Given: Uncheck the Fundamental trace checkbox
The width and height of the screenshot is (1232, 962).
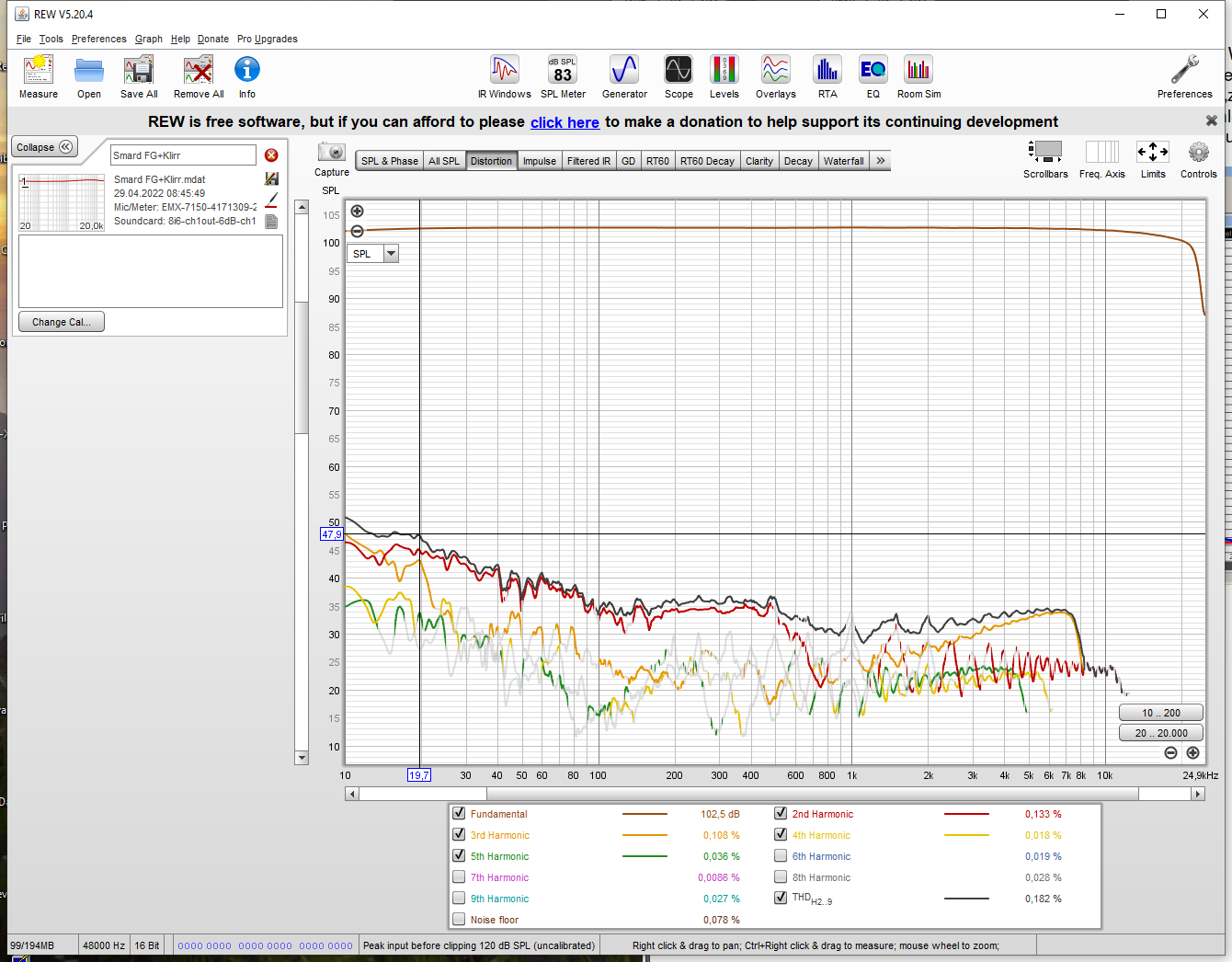Looking at the screenshot, I should click(459, 813).
